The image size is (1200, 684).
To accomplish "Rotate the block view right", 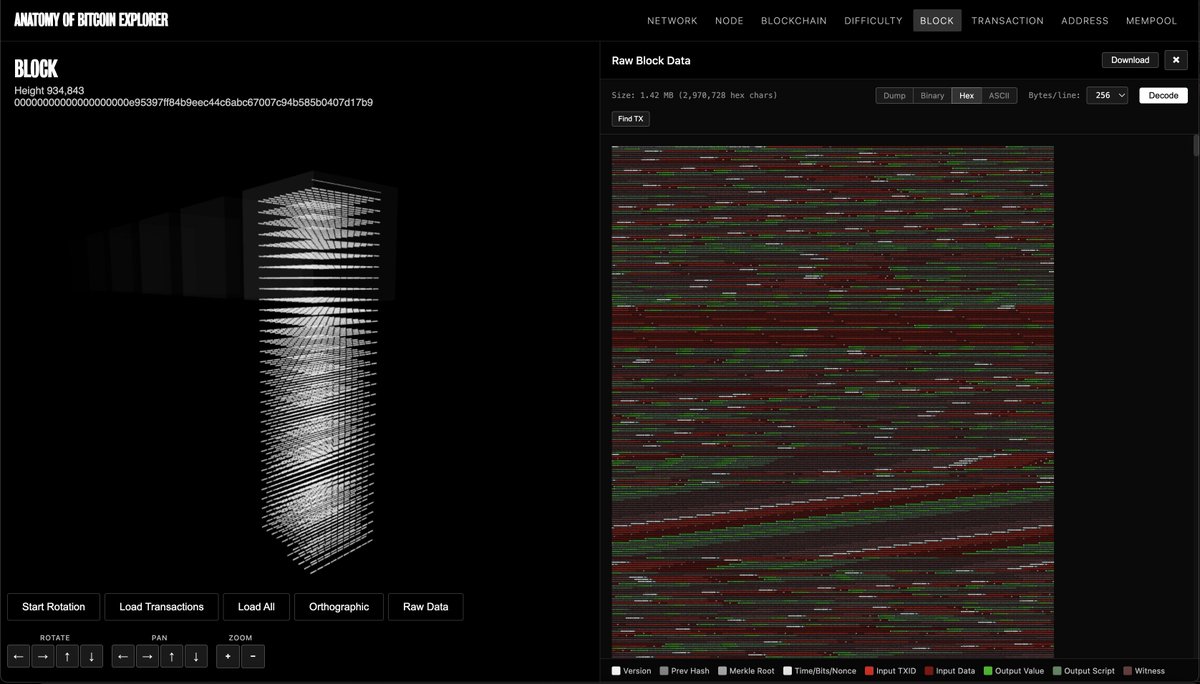I will tap(43, 656).
